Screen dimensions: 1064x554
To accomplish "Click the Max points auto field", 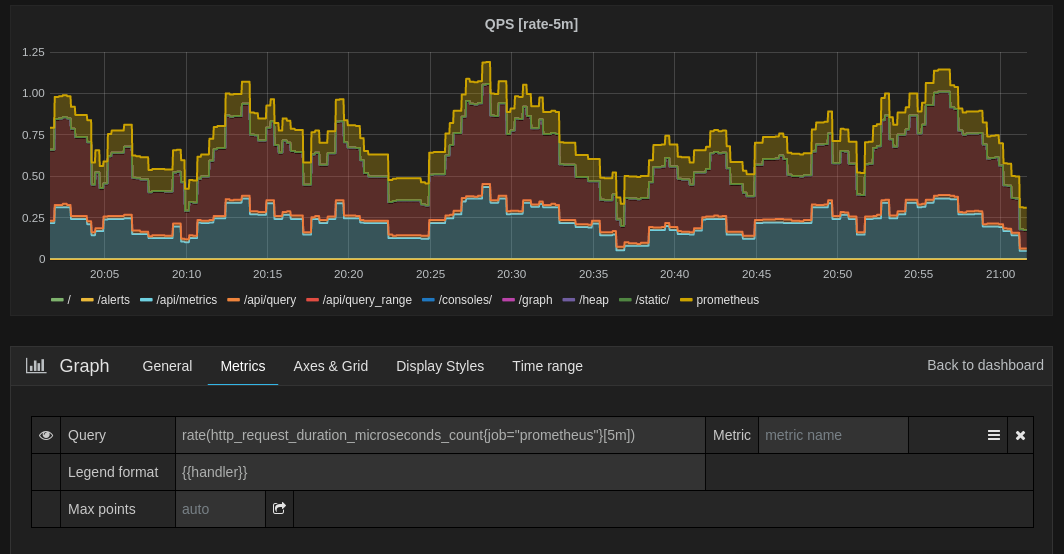I will [220, 509].
